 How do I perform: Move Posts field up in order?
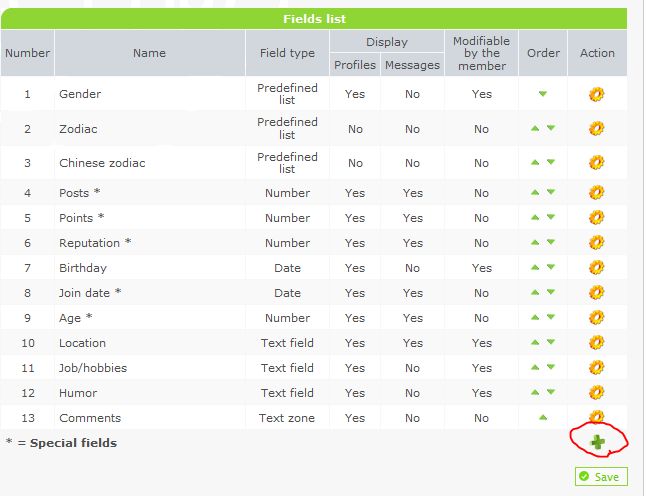tap(535, 192)
